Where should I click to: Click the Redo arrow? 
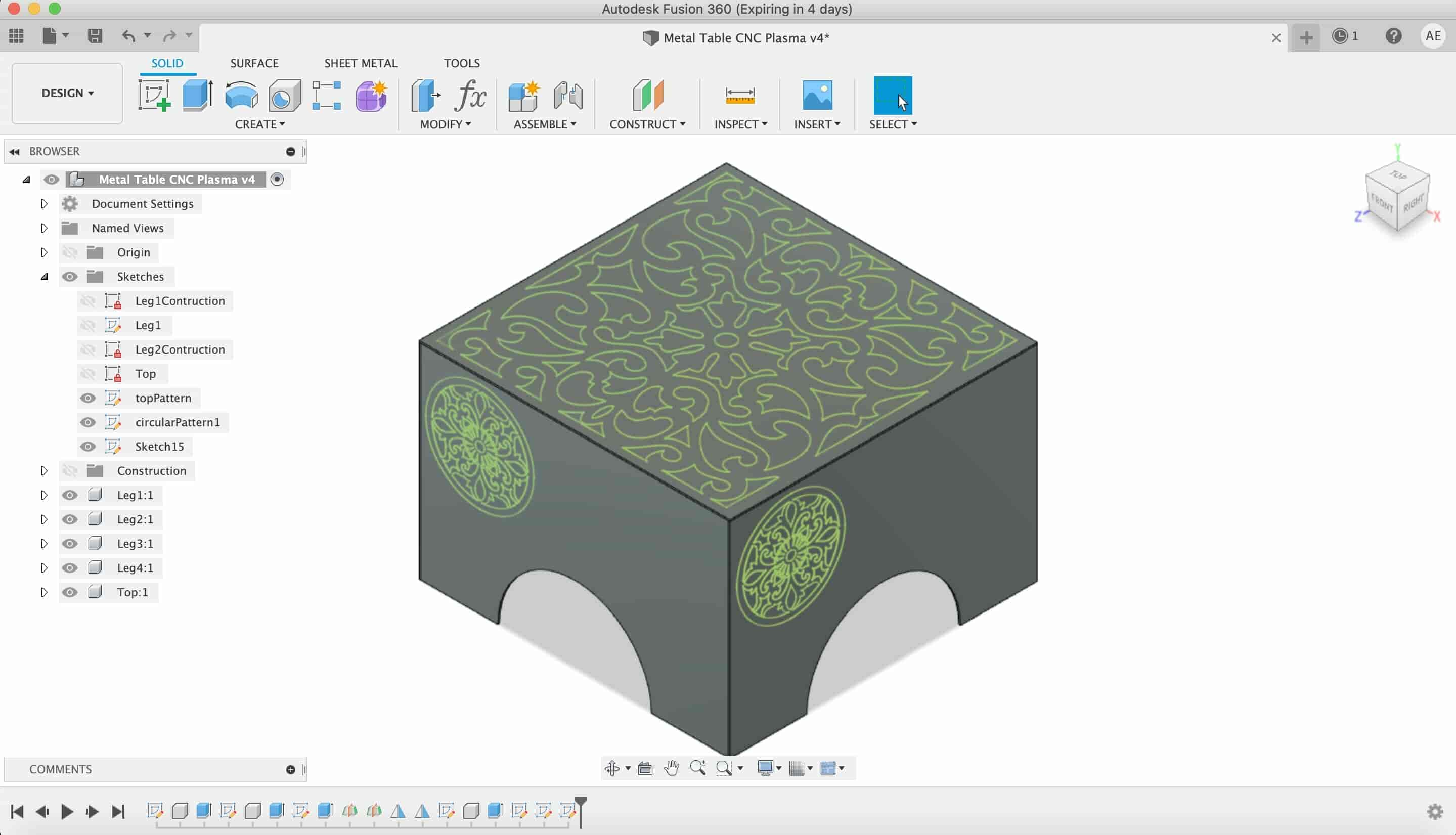(169, 36)
